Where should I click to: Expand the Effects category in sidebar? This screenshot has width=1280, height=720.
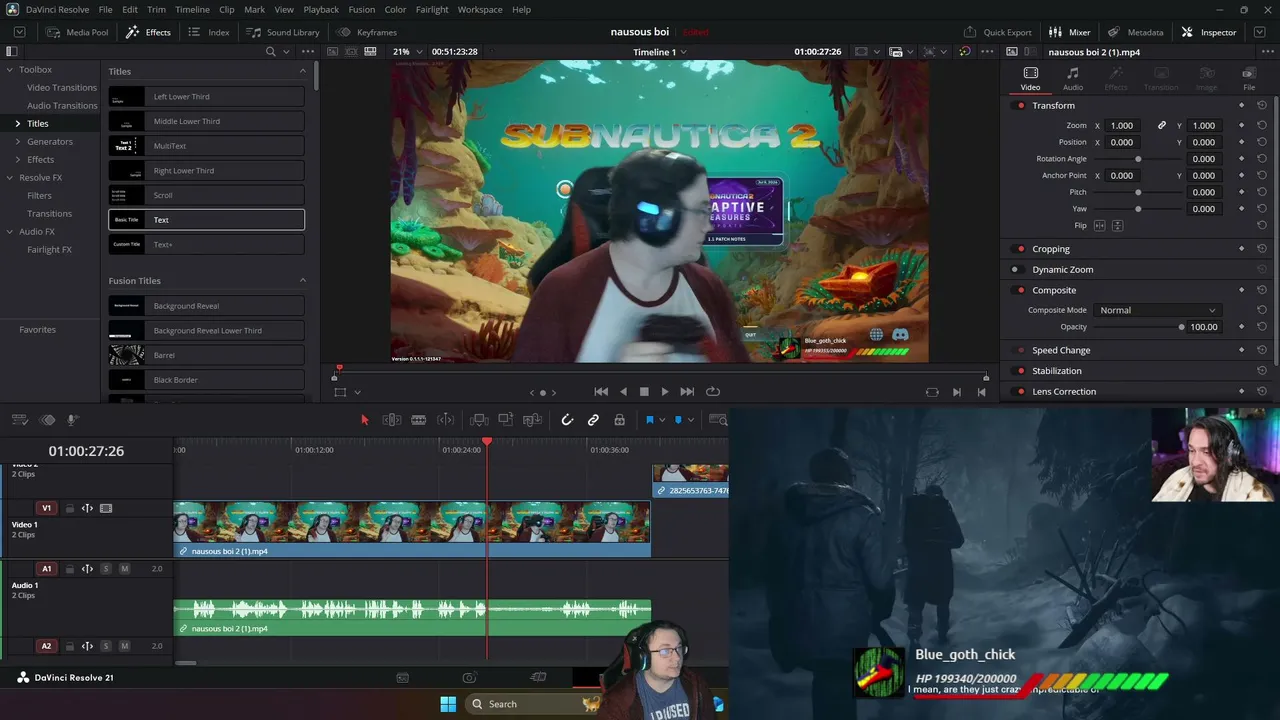[x=17, y=160]
